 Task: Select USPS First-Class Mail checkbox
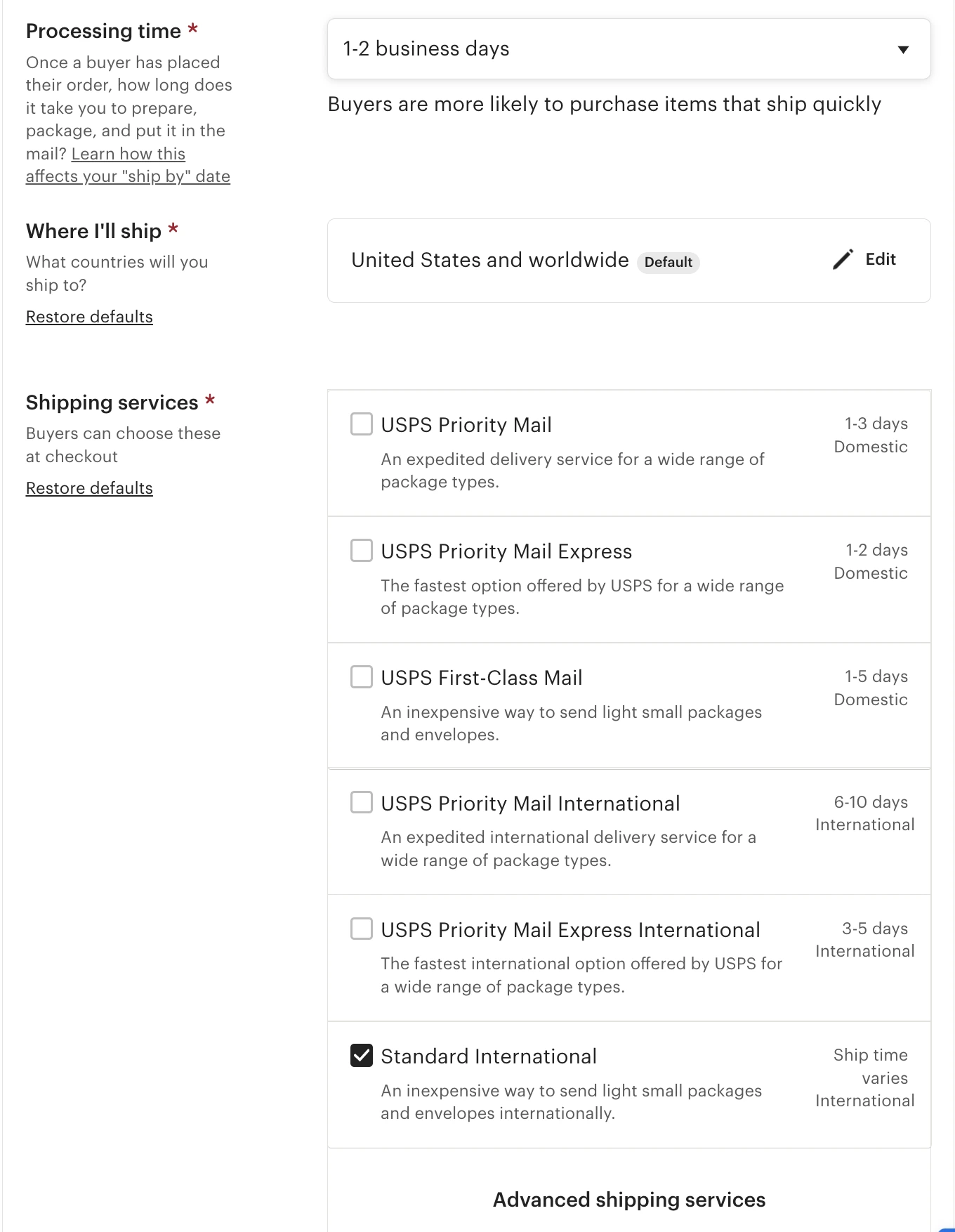362,677
